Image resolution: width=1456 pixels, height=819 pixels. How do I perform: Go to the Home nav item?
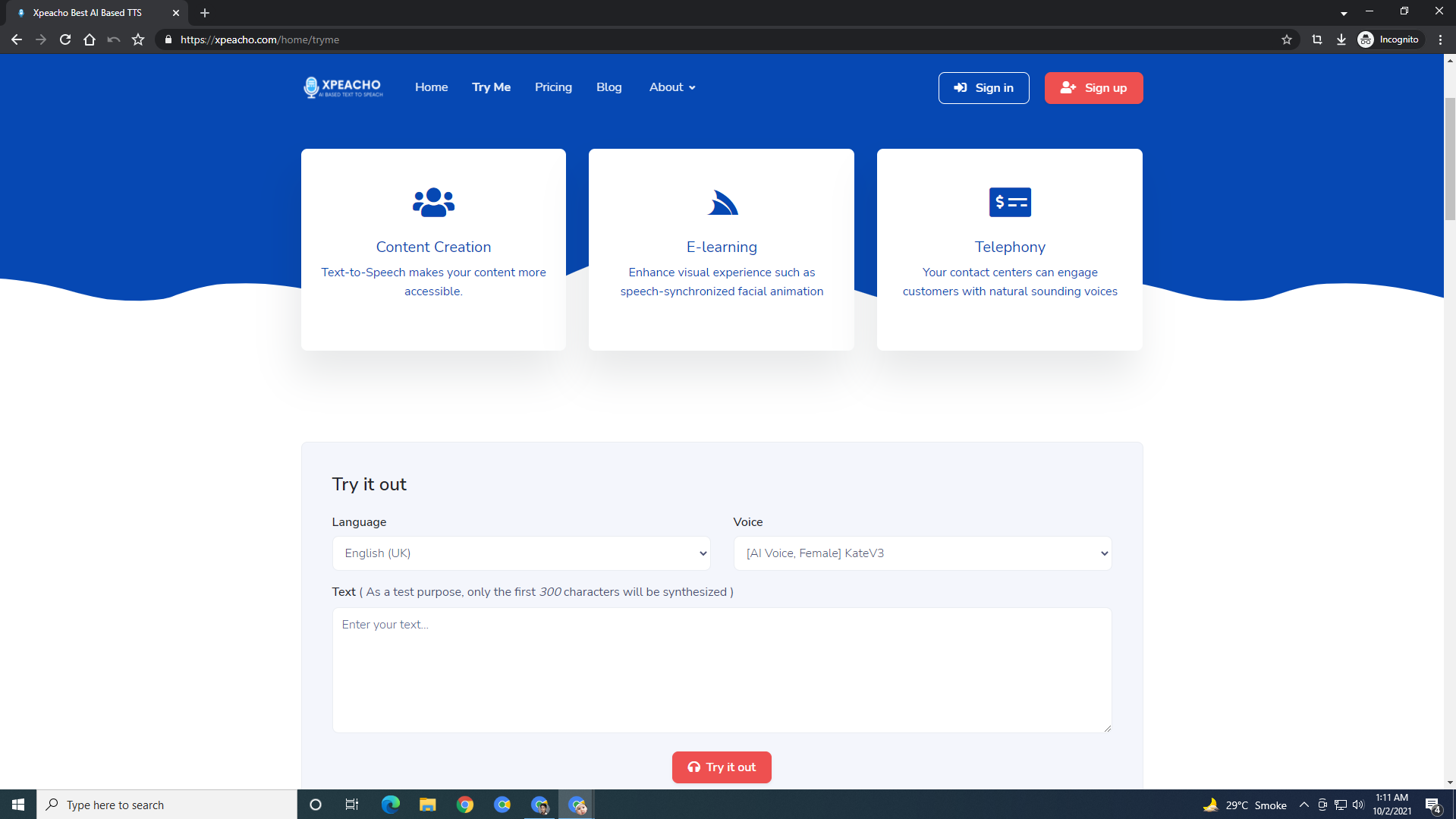(432, 87)
